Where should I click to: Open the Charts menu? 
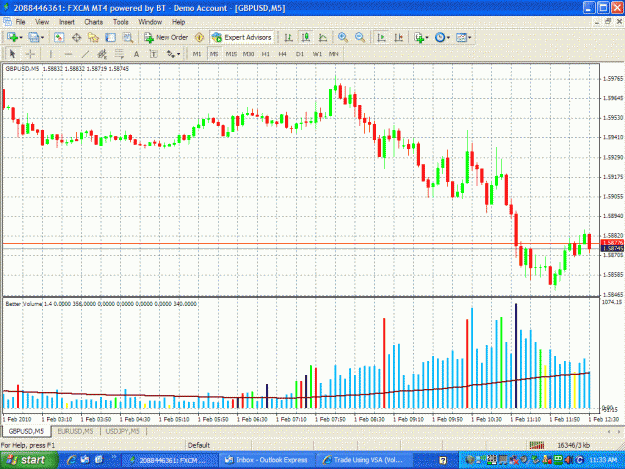tap(94, 22)
